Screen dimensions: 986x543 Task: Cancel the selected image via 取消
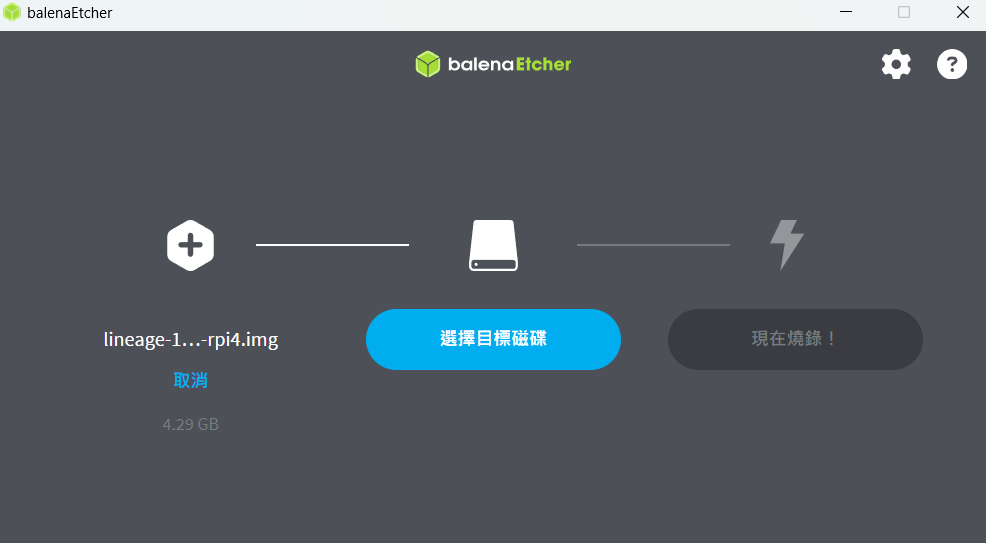pos(191,380)
